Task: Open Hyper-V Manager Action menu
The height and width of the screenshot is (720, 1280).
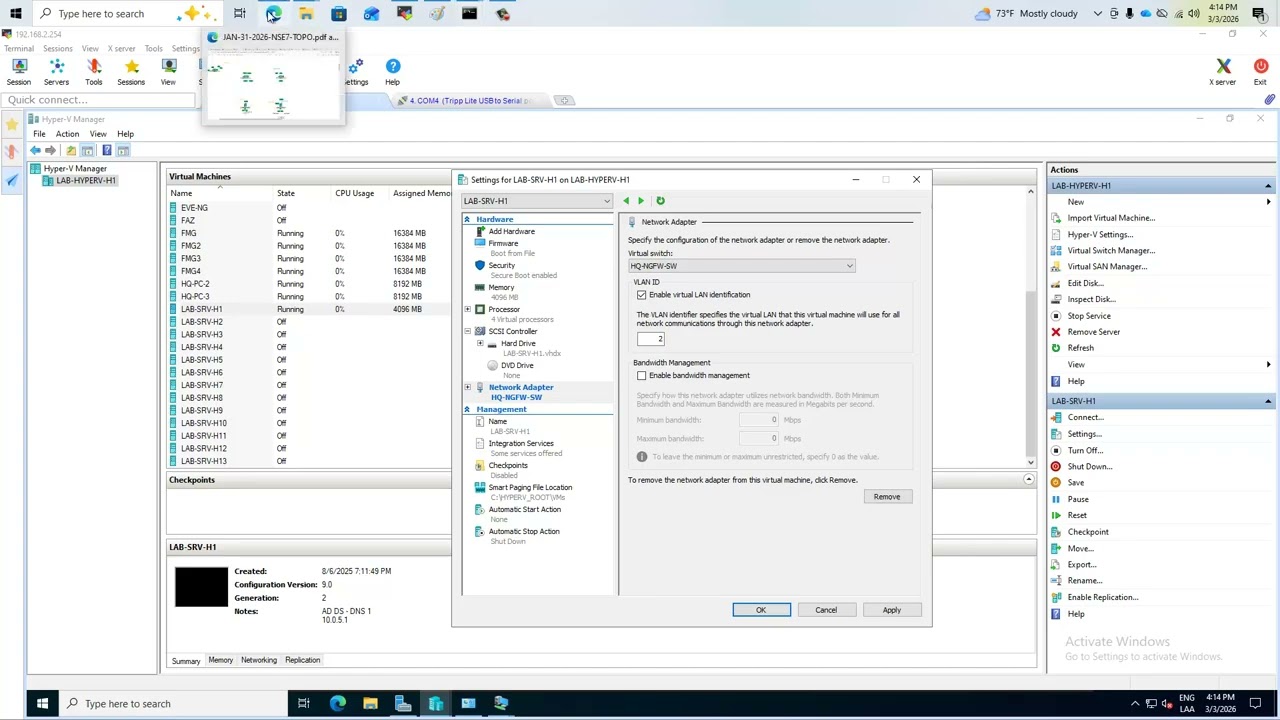Action: [x=67, y=134]
